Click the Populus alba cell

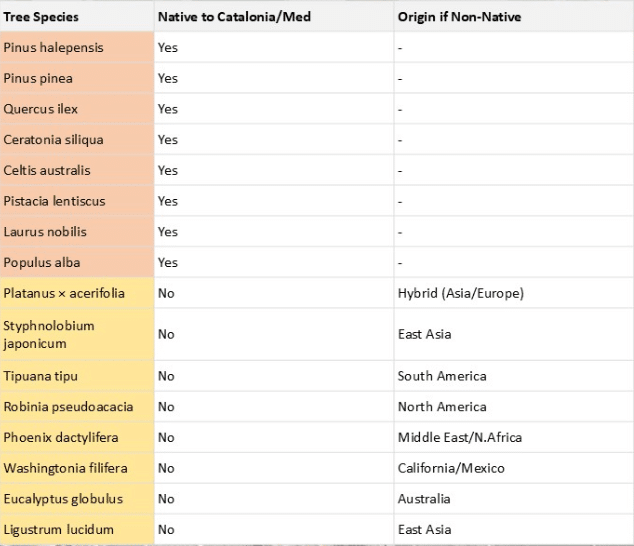click(42, 262)
